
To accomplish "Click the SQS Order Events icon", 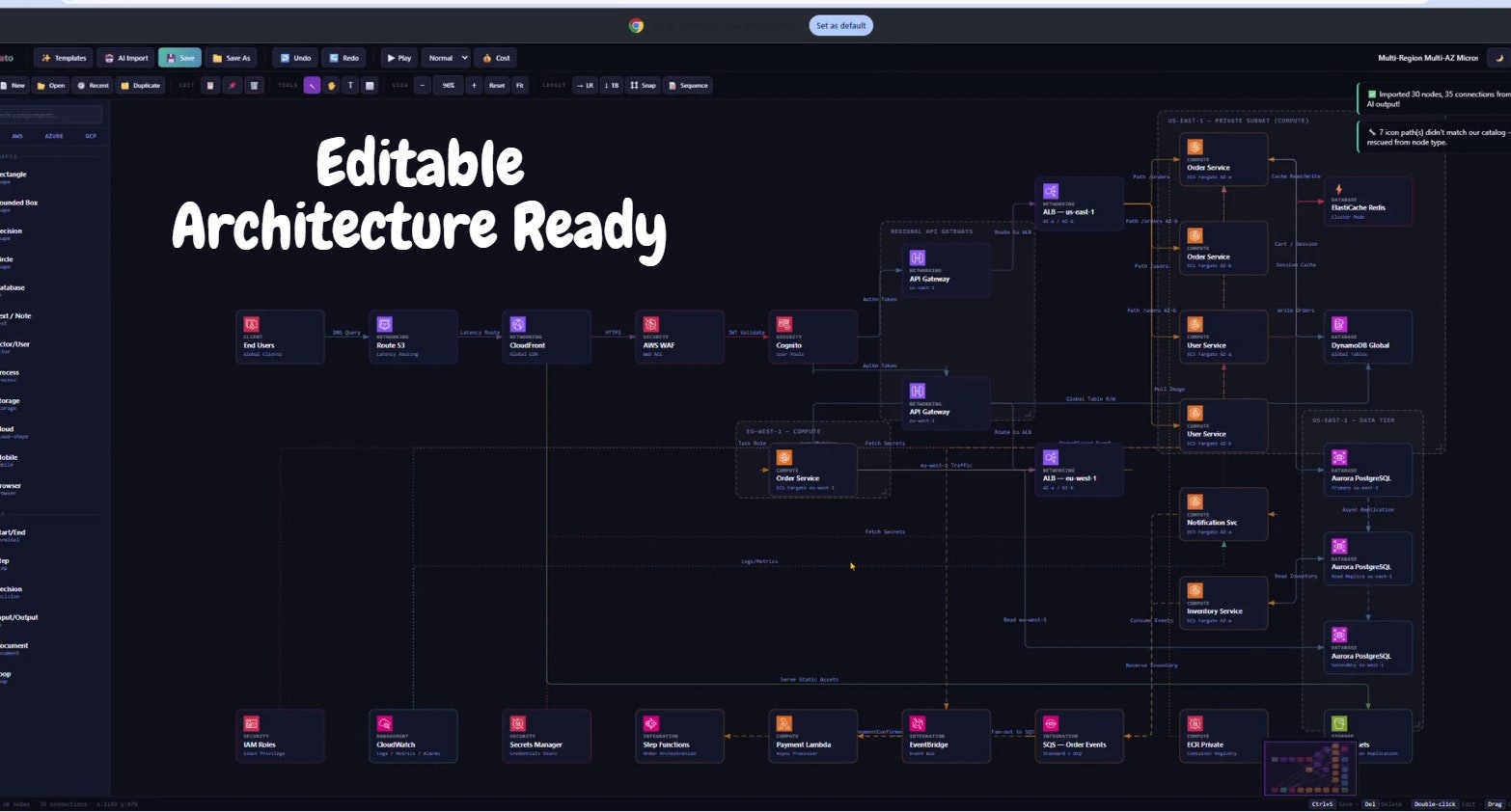I will pyautogui.click(x=1050, y=724).
